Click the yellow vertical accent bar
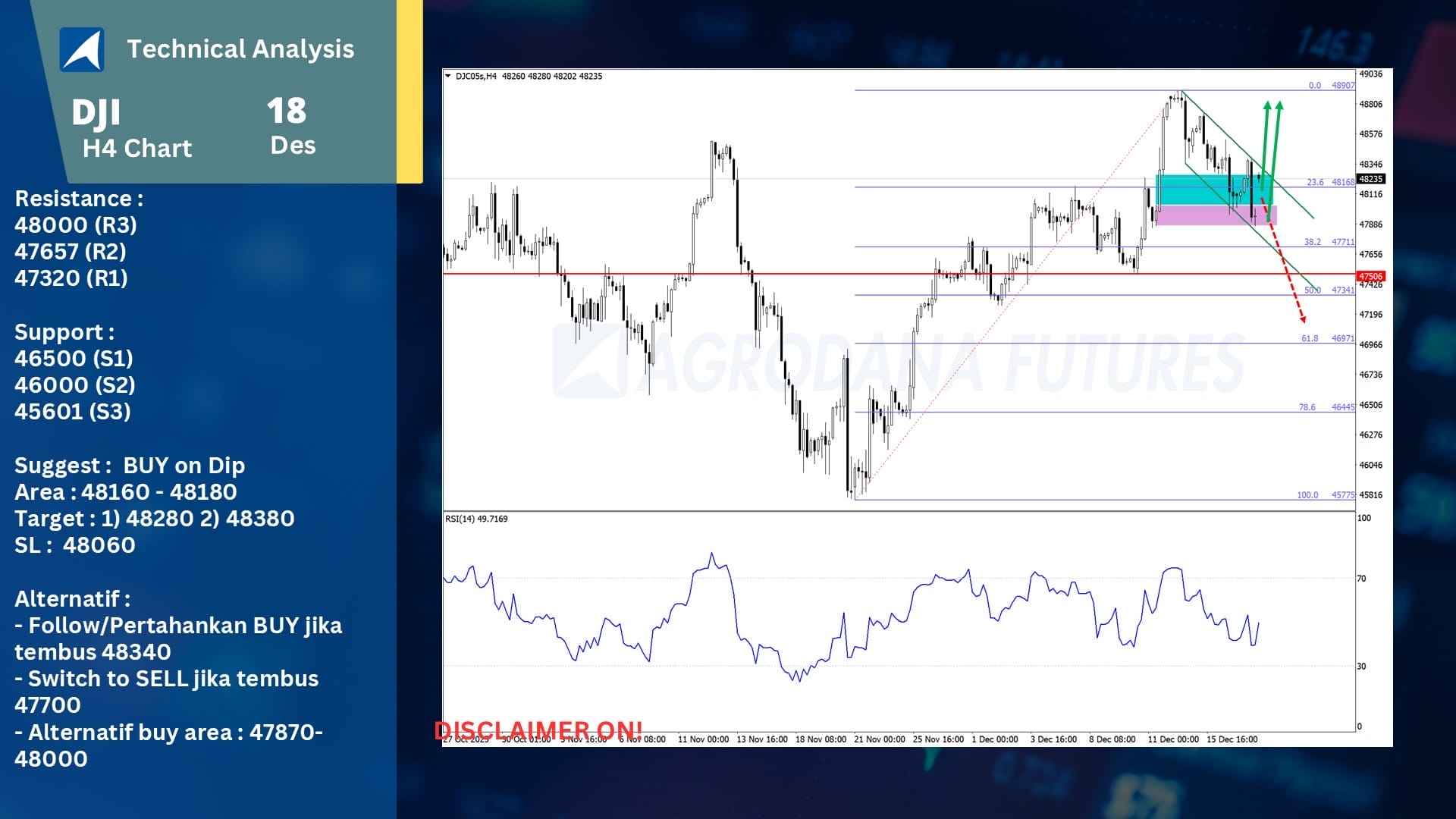The width and height of the screenshot is (1456, 819). pyautogui.click(x=409, y=91)
